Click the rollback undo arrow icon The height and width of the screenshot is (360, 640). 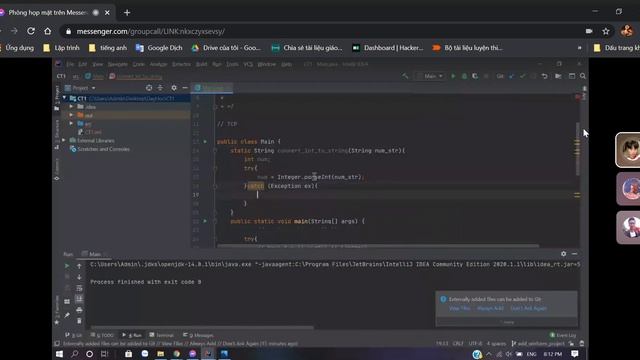544,76
